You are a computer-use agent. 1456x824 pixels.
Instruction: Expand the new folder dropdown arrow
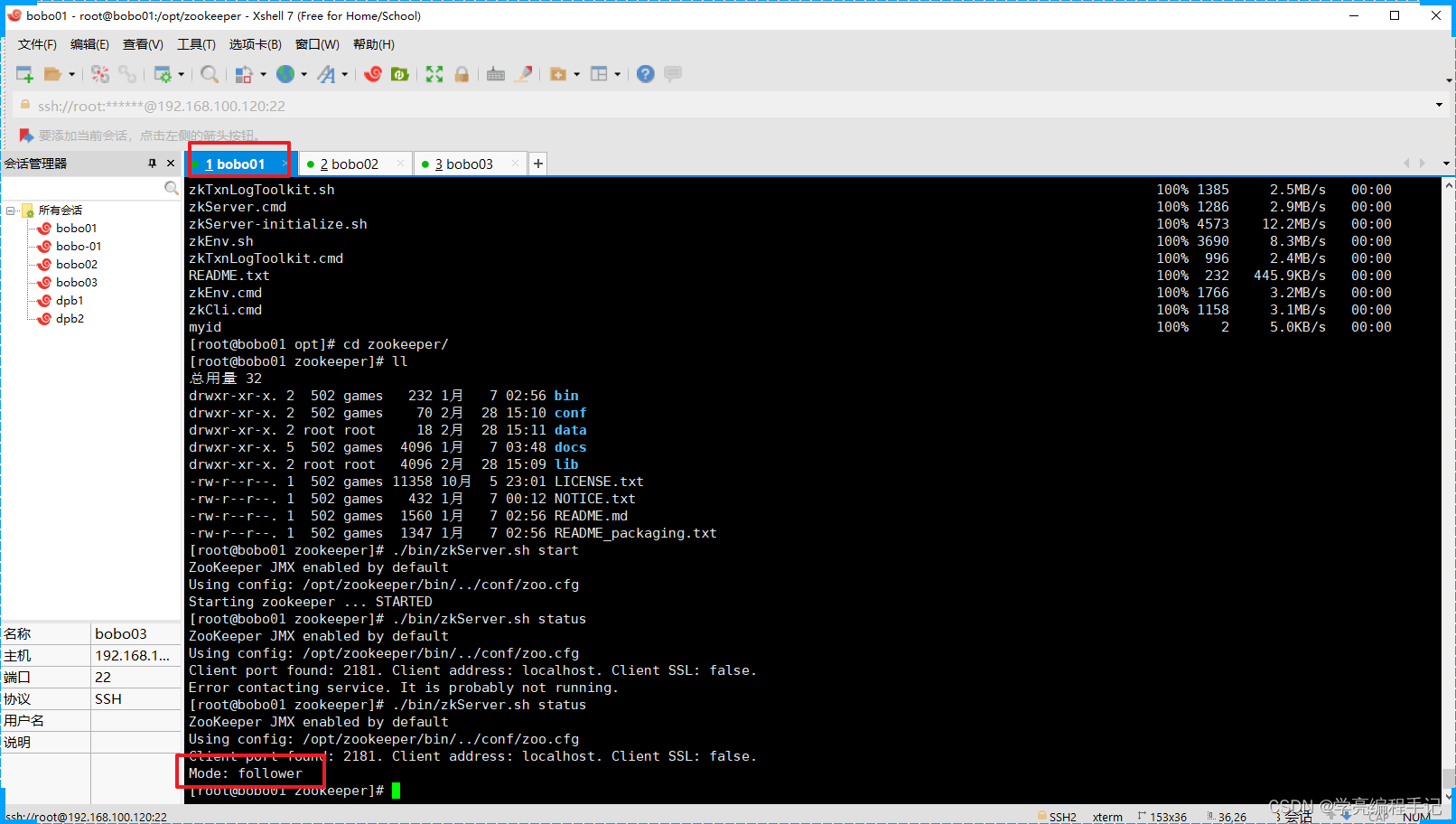point(576,74)
